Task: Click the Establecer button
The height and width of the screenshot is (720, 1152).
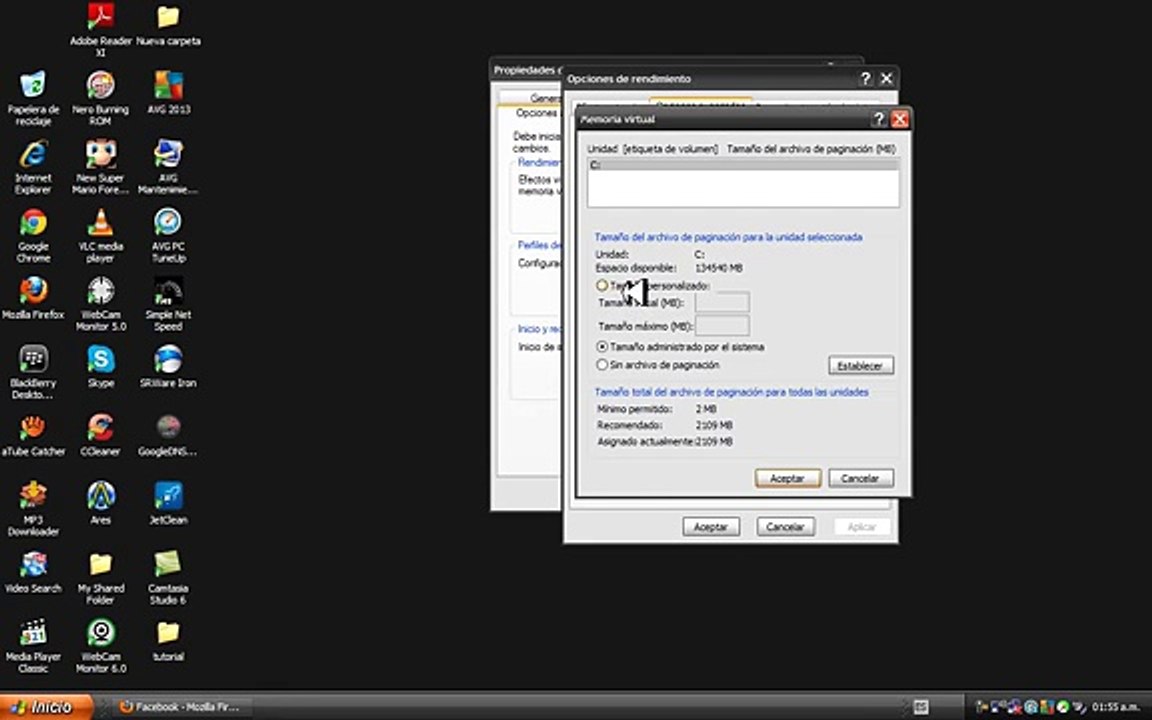Action: (861, 365)
